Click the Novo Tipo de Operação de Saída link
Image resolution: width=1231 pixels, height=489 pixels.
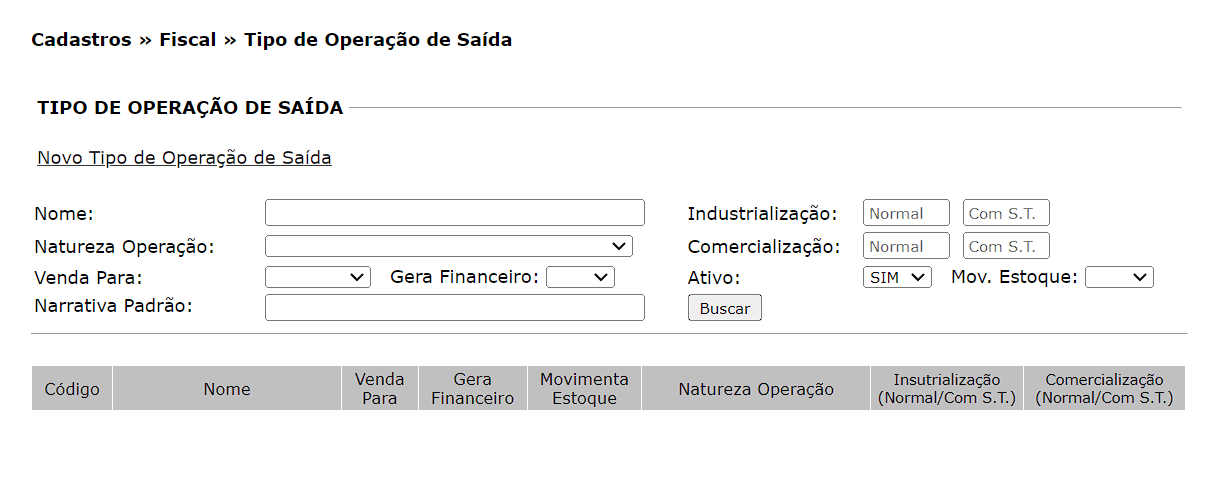tap(184, 158)
